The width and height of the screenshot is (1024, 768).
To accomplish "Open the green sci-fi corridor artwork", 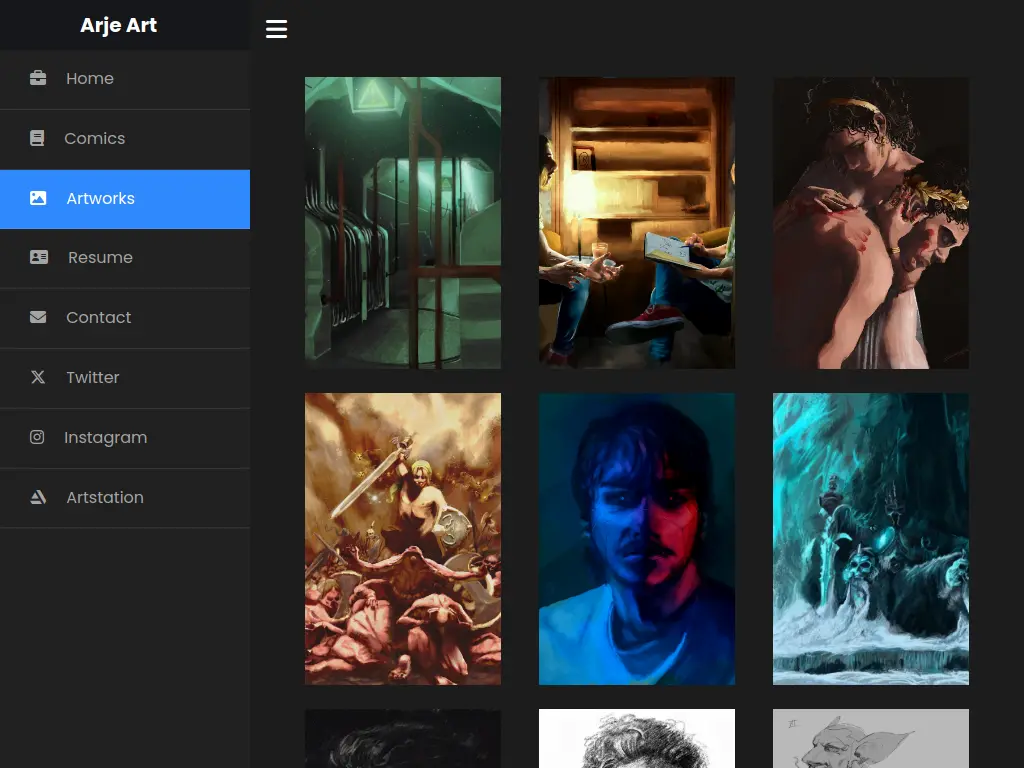I will (x=403, y=223).
